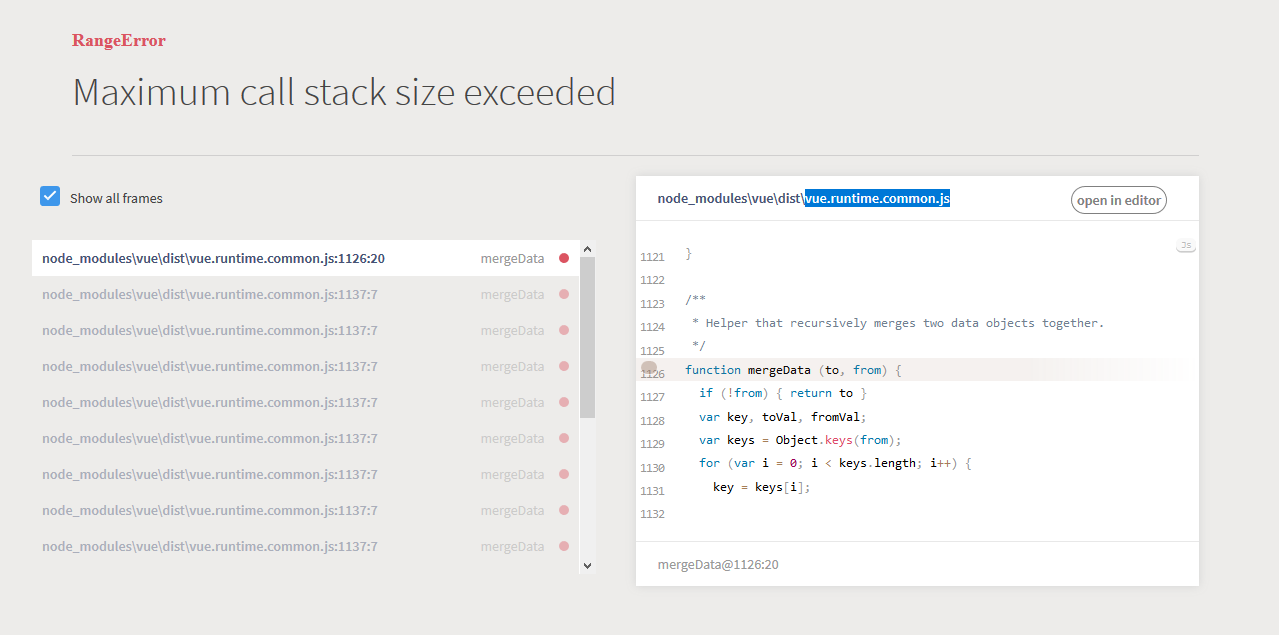The height and width of the screenshot is (635, 1279).
Task: Click the code line 'key = keys[i];'
Action: pyautogui.click(x=761, y=487)
